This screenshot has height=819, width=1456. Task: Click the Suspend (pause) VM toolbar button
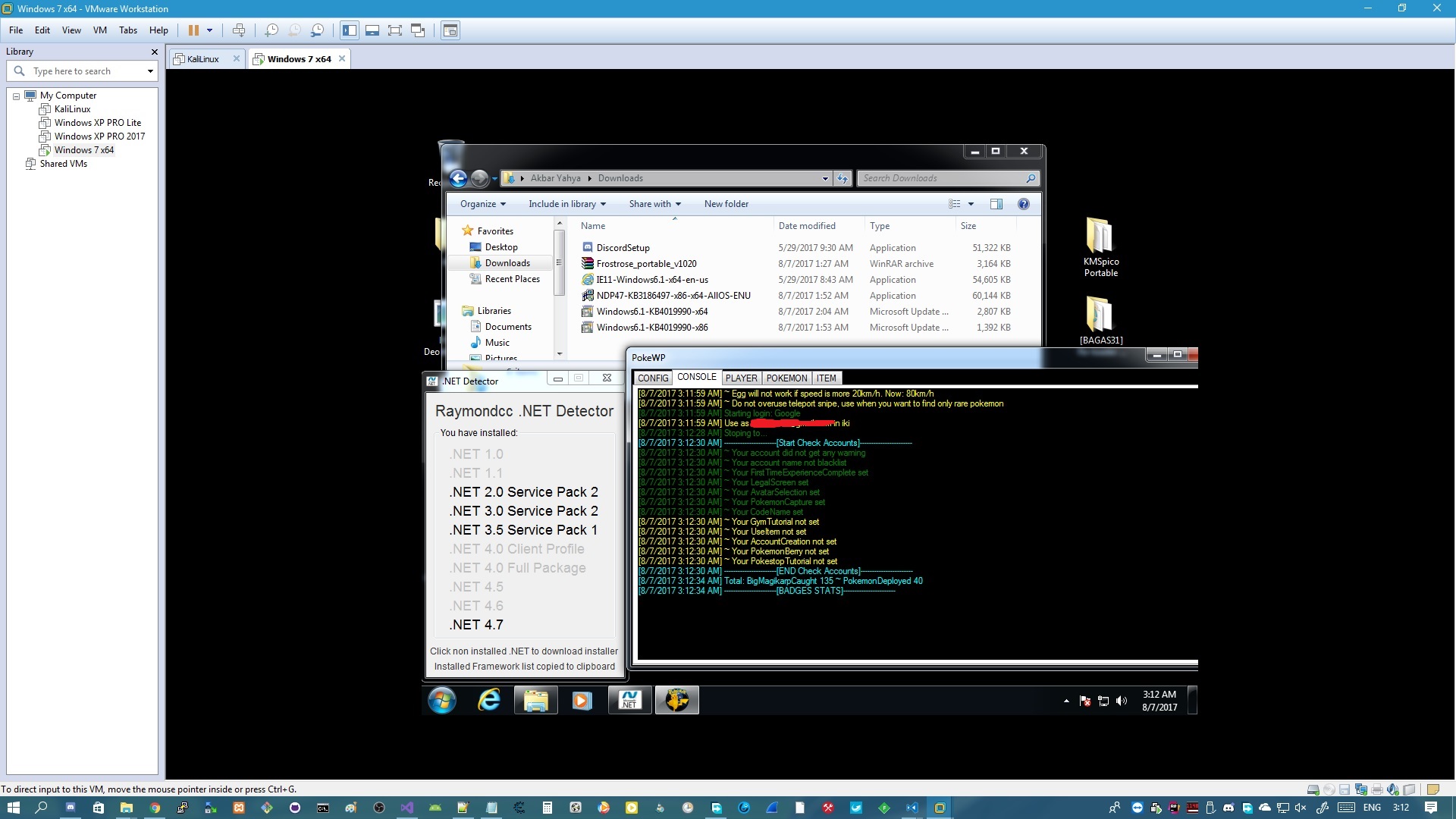click(x=193, y=30)
